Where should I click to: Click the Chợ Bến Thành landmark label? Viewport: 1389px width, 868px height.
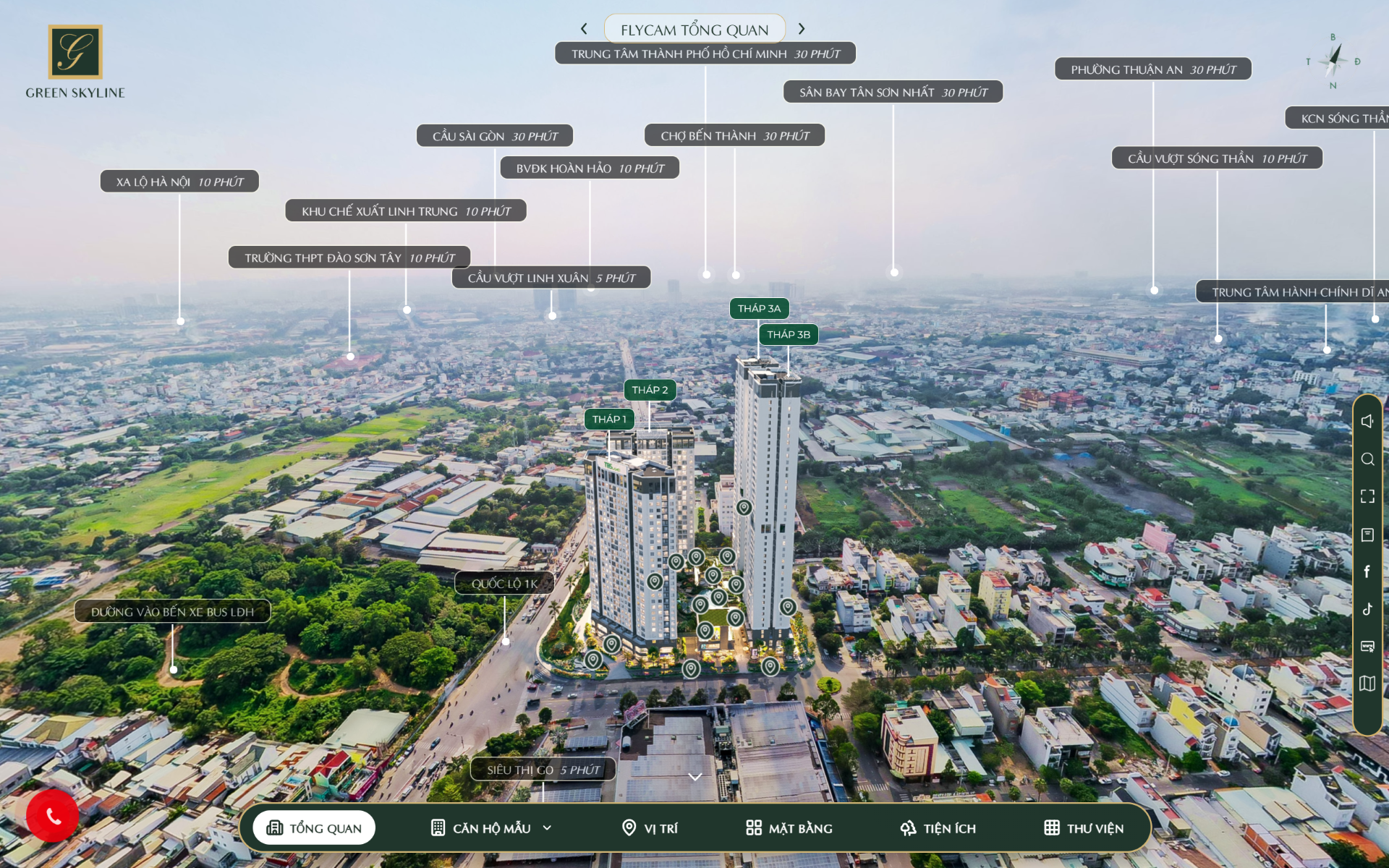(x=734, y=136)
